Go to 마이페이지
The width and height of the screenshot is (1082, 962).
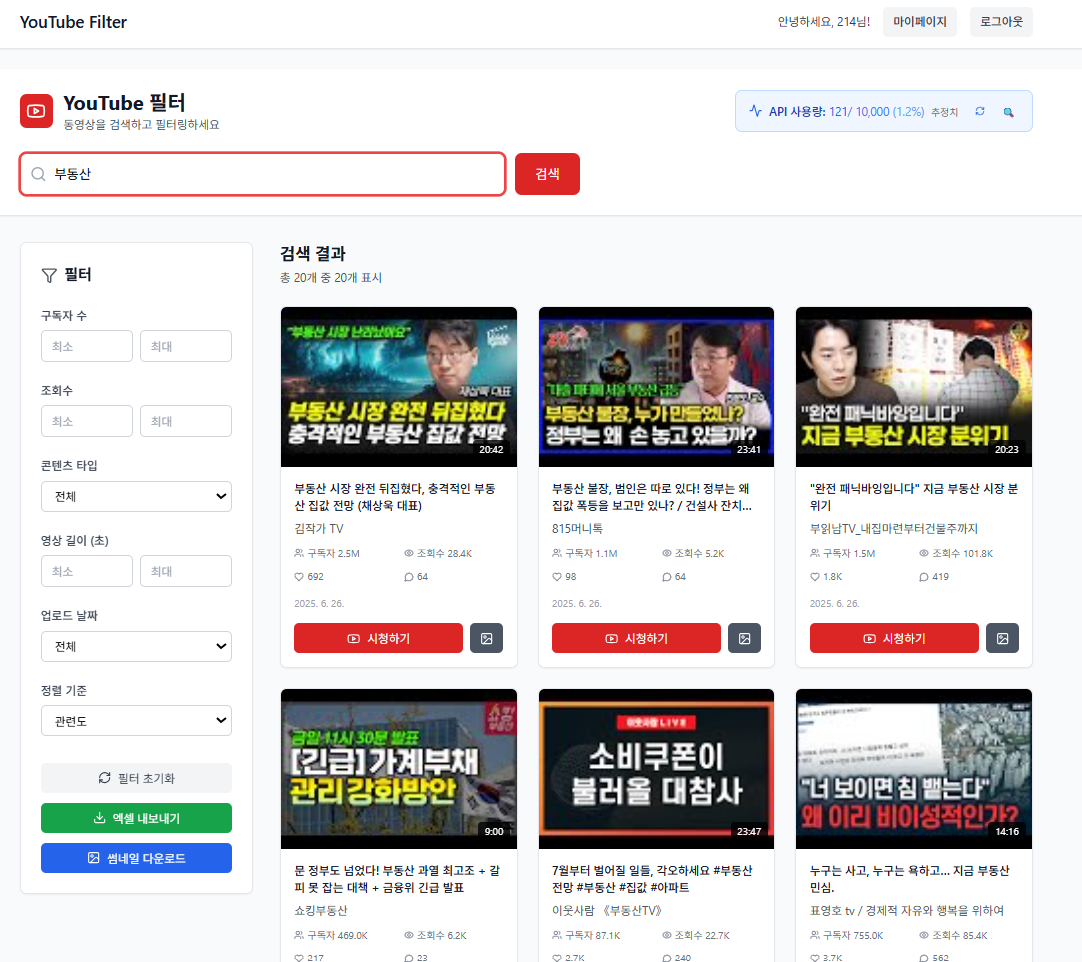tap(919, 22)
